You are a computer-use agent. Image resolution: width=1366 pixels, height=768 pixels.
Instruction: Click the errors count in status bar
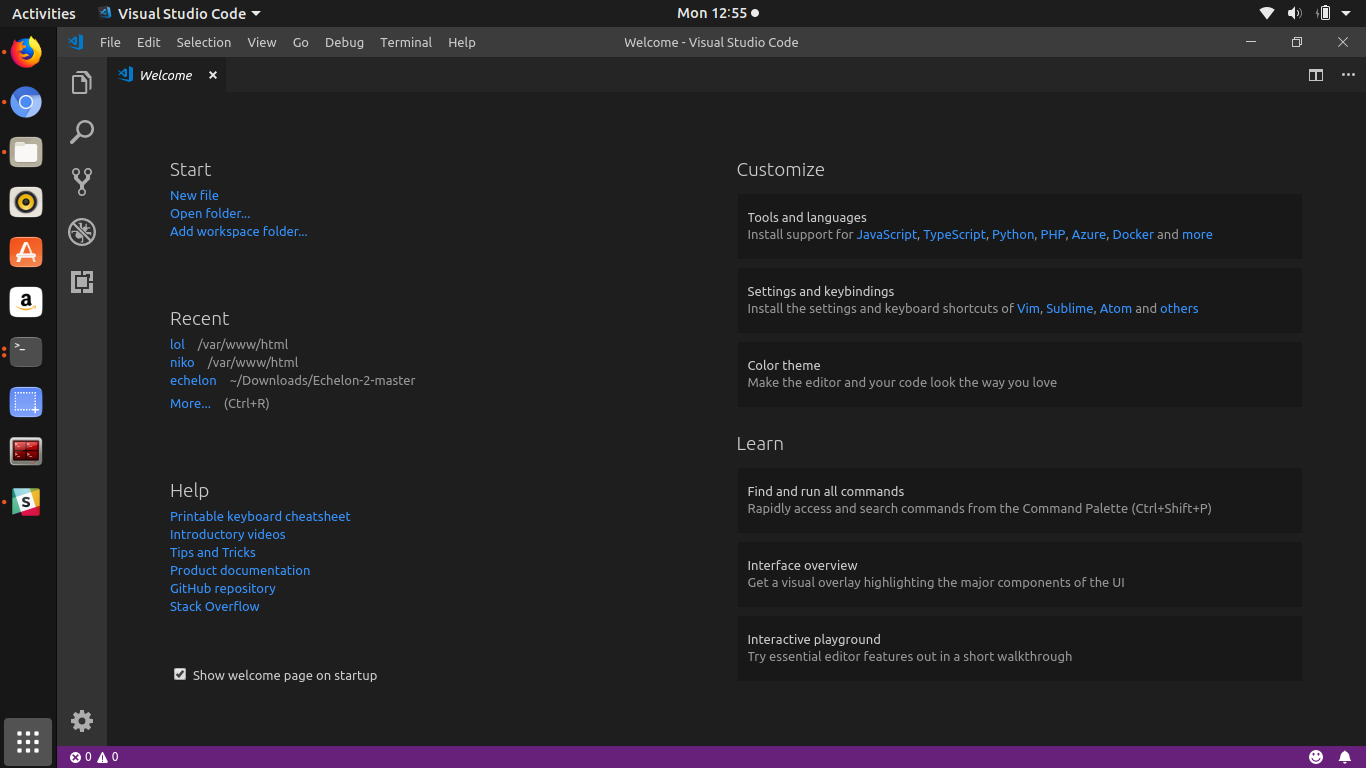(x=81, y=757)
